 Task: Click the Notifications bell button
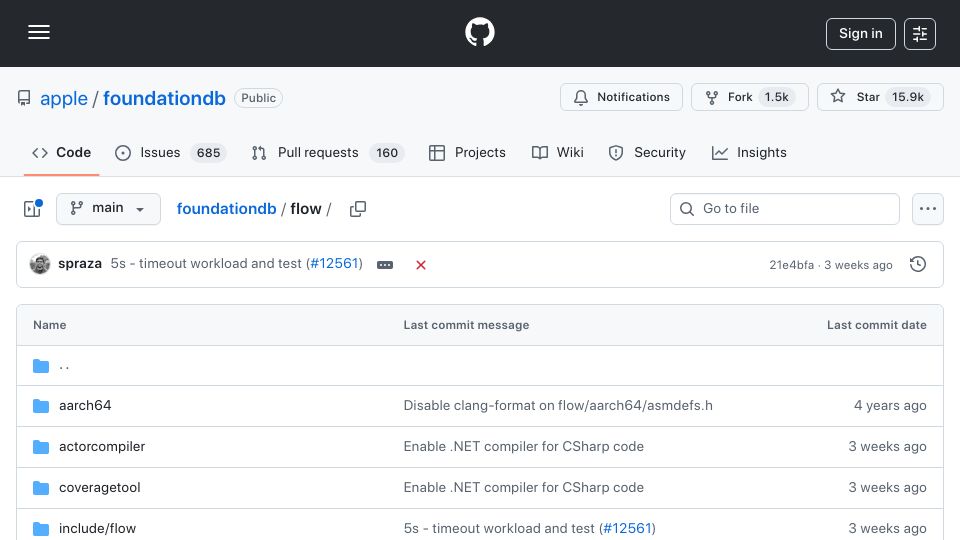[x=621, y=97]
